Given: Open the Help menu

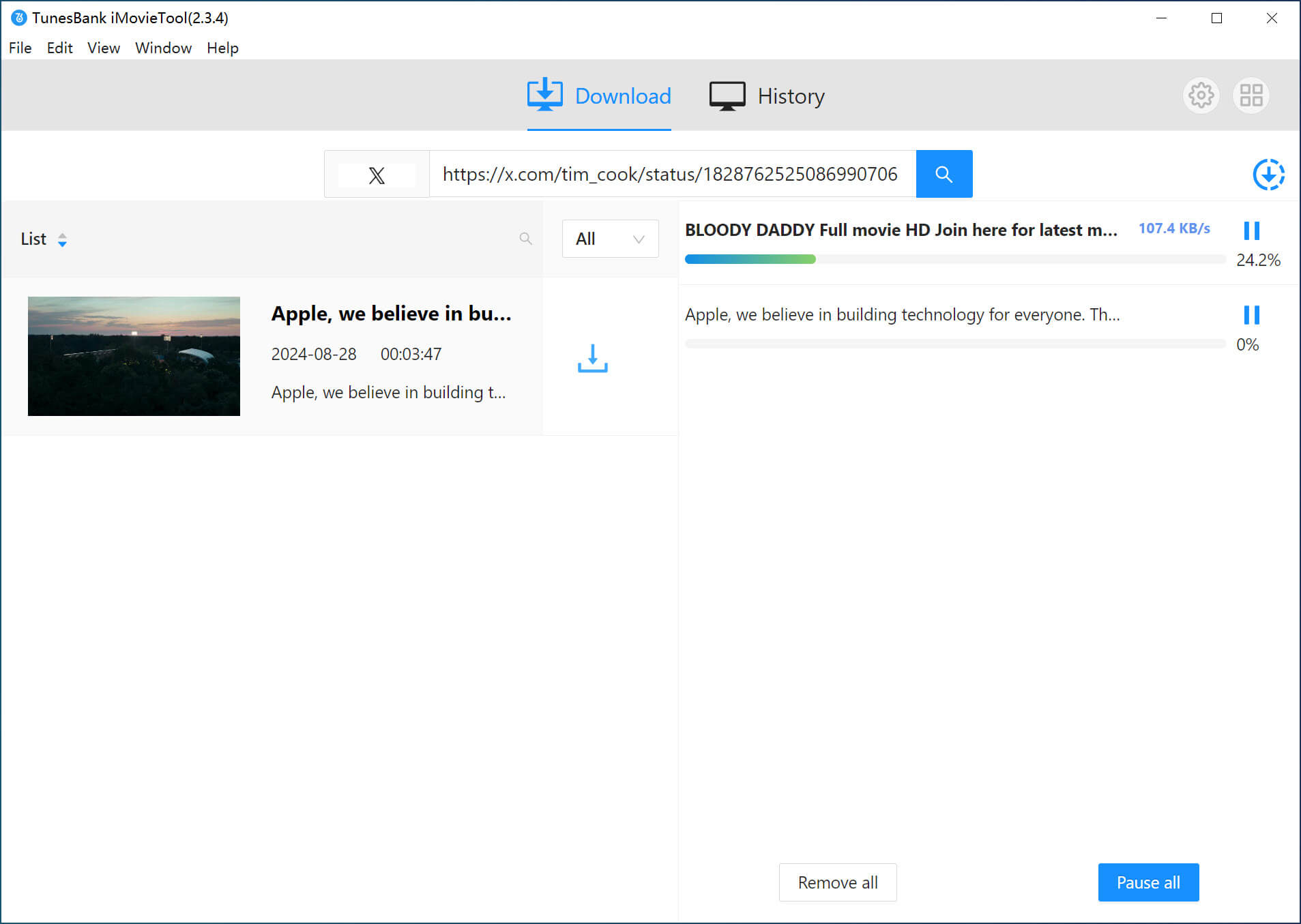Looking at the screenshot, I should tap(222, 48).
